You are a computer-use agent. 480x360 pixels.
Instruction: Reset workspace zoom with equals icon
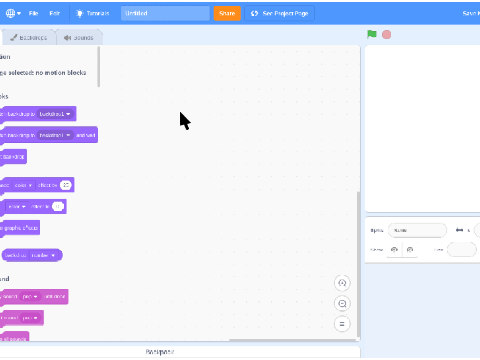point(342,324)
